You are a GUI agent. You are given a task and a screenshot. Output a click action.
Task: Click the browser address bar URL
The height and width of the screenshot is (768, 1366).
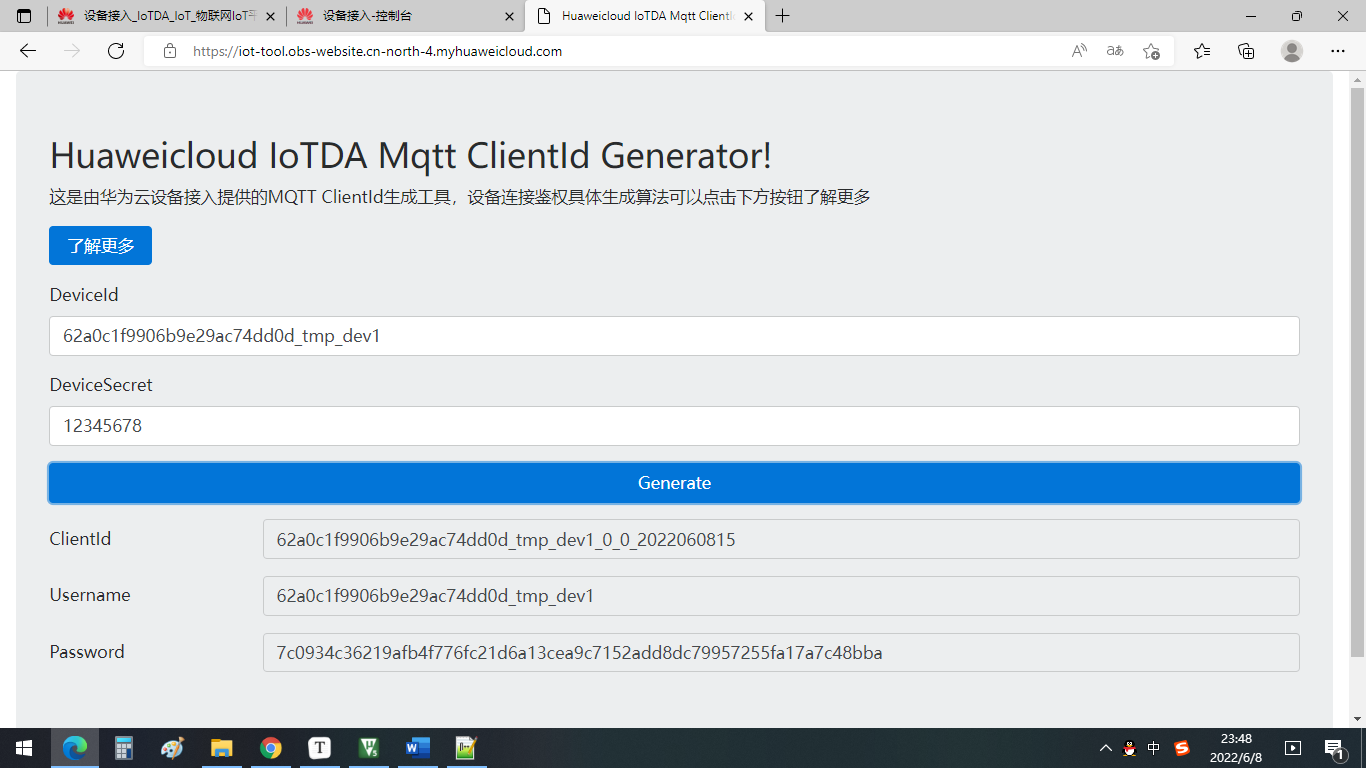378,51
